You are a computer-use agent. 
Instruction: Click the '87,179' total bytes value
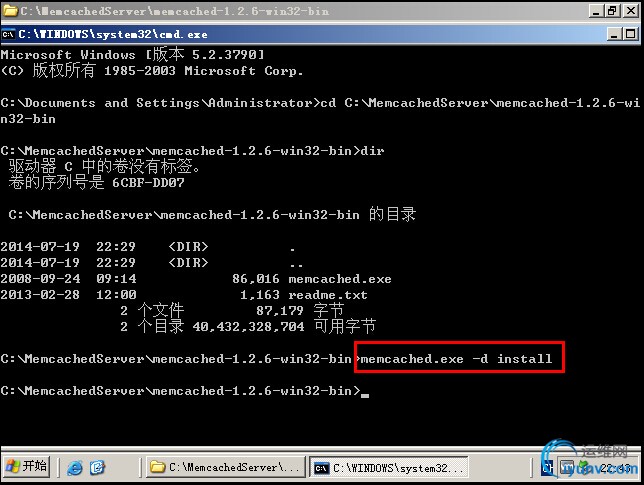point(280,311)
